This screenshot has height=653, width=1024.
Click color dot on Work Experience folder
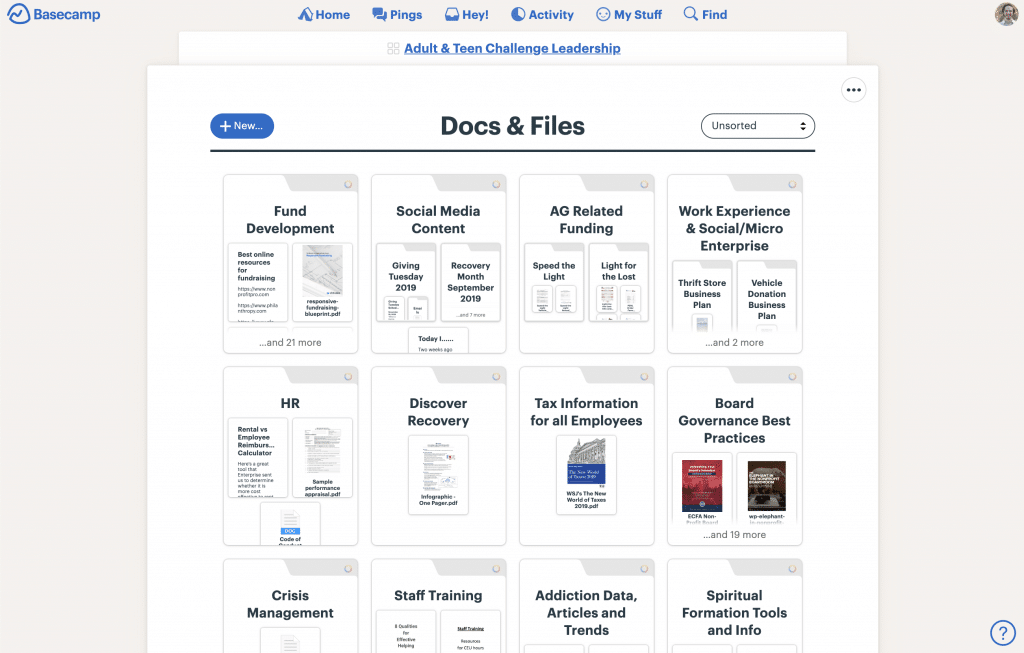(x=792, y=185)
